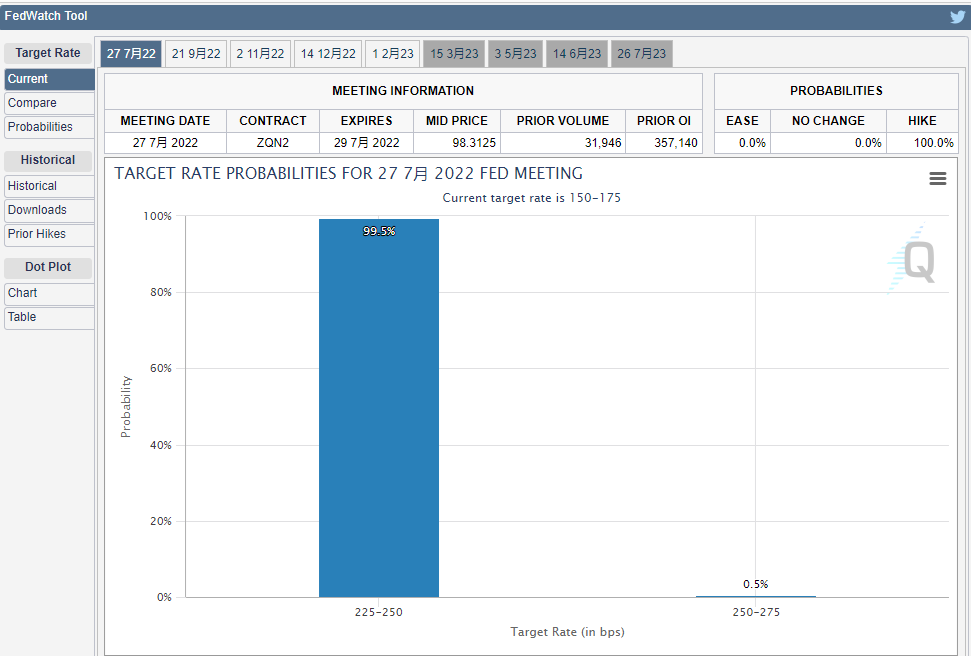Open the Dot Plot Table view
The width and height of the screenshot is (971, 656).
pyautogui.click(x=49, y=317)
